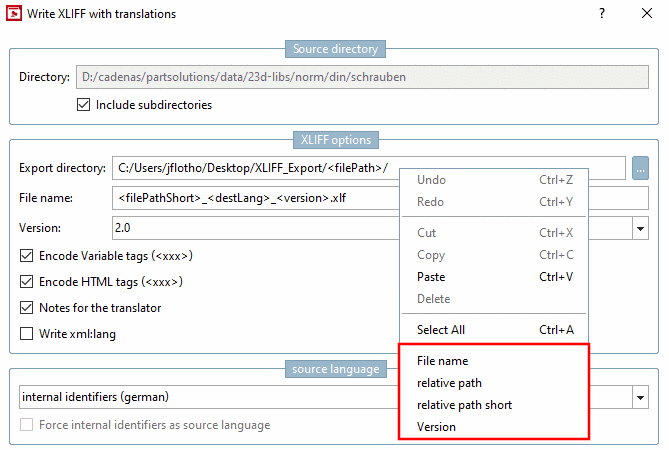Click the help question mark button
This screenshot has height=450, width=669.
[602, 14]
